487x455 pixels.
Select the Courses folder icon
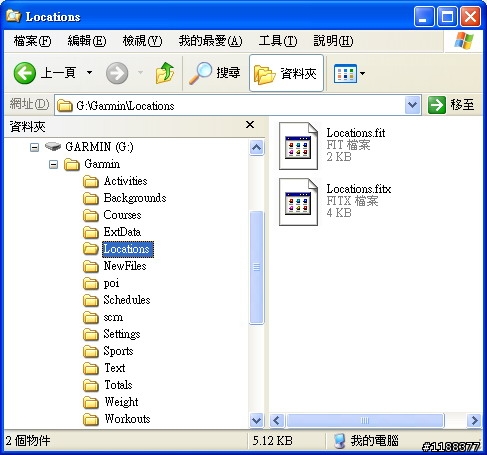click(91, 216)
